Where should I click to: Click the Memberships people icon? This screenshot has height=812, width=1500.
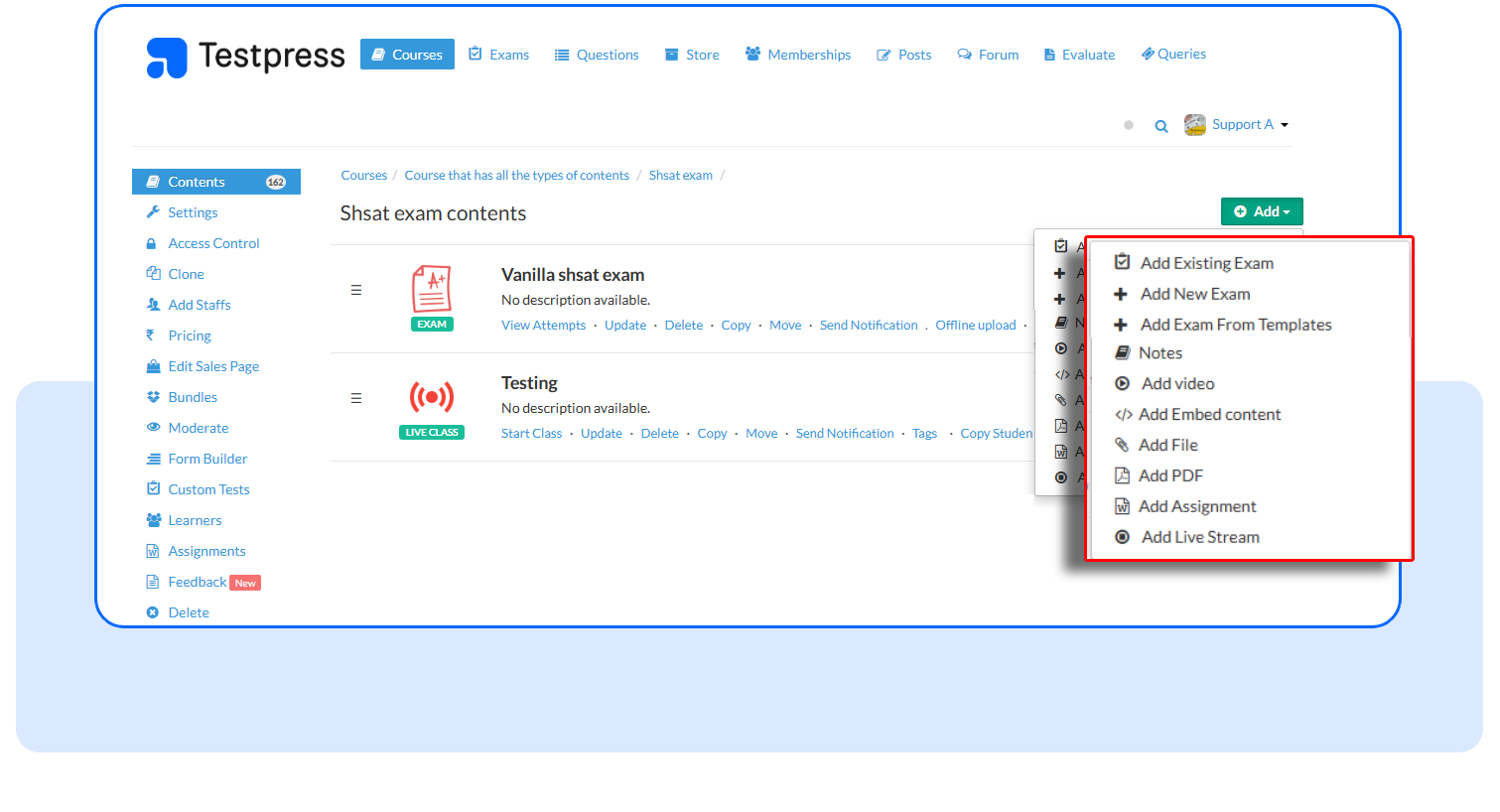(753, 54)
